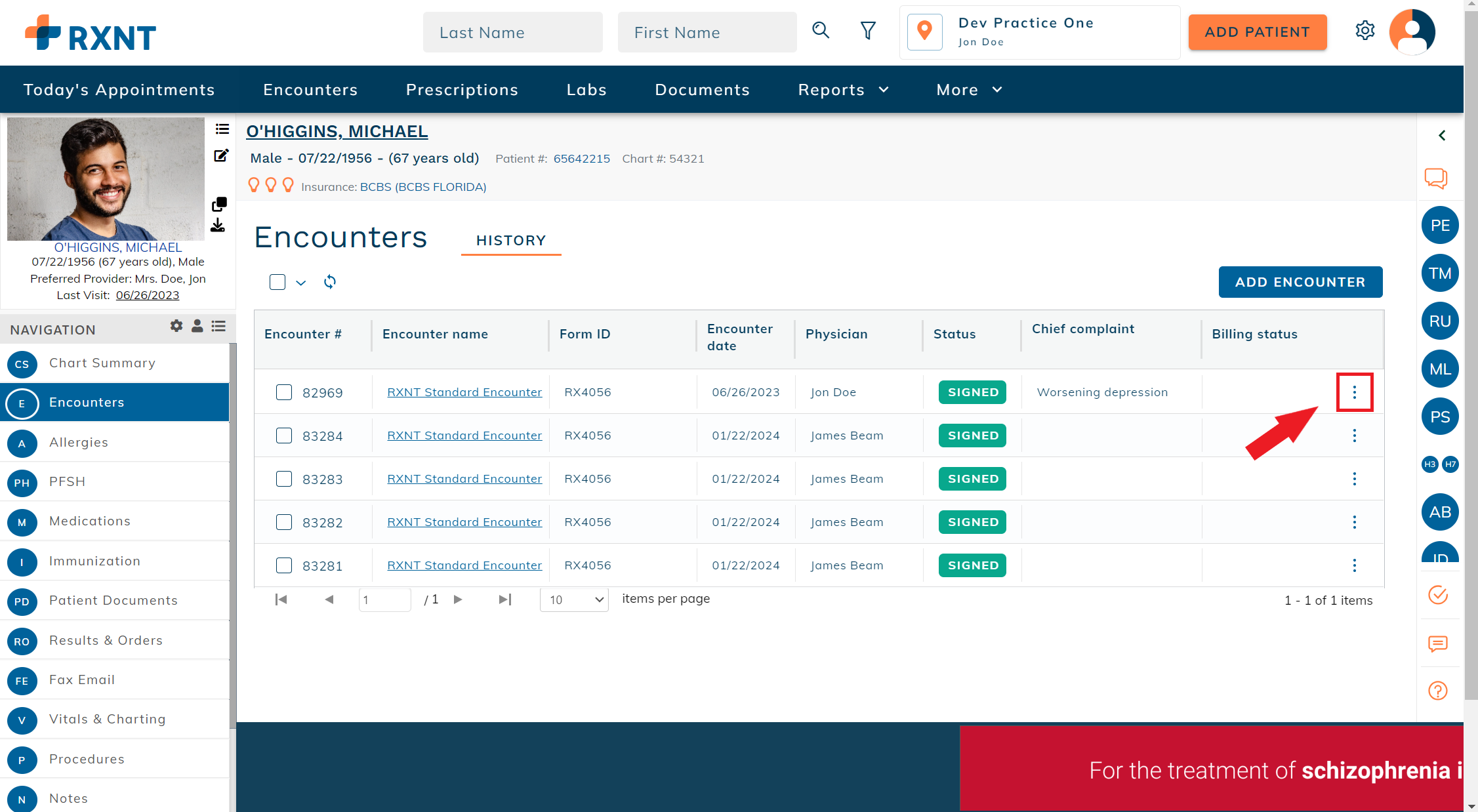Click the edit patient pencil icon
The height and width of the screenshot is (812, 1478).
click(221, 155)
